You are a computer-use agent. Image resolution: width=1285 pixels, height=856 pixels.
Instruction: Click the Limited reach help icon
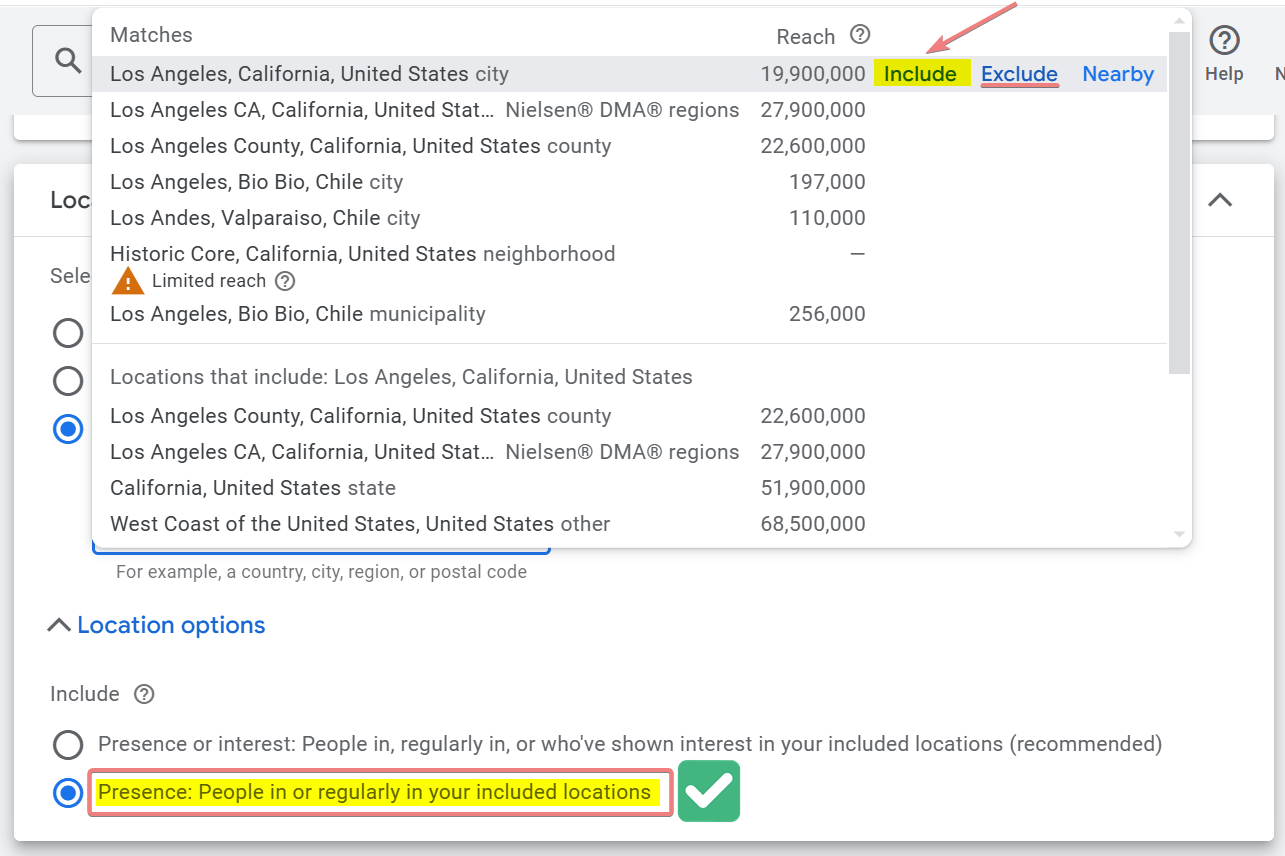coord(285,281)
